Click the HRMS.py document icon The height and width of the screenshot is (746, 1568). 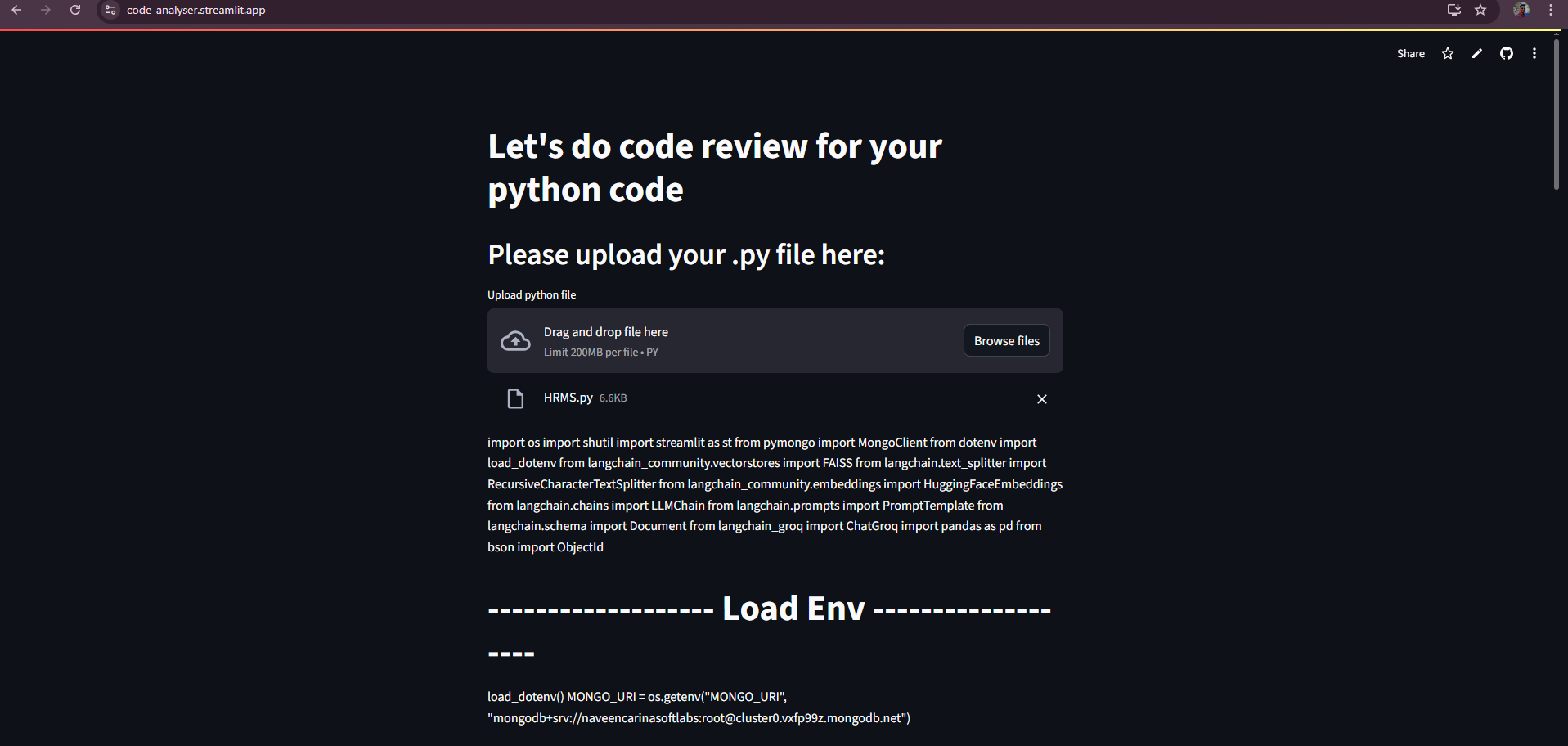[514, 398]
